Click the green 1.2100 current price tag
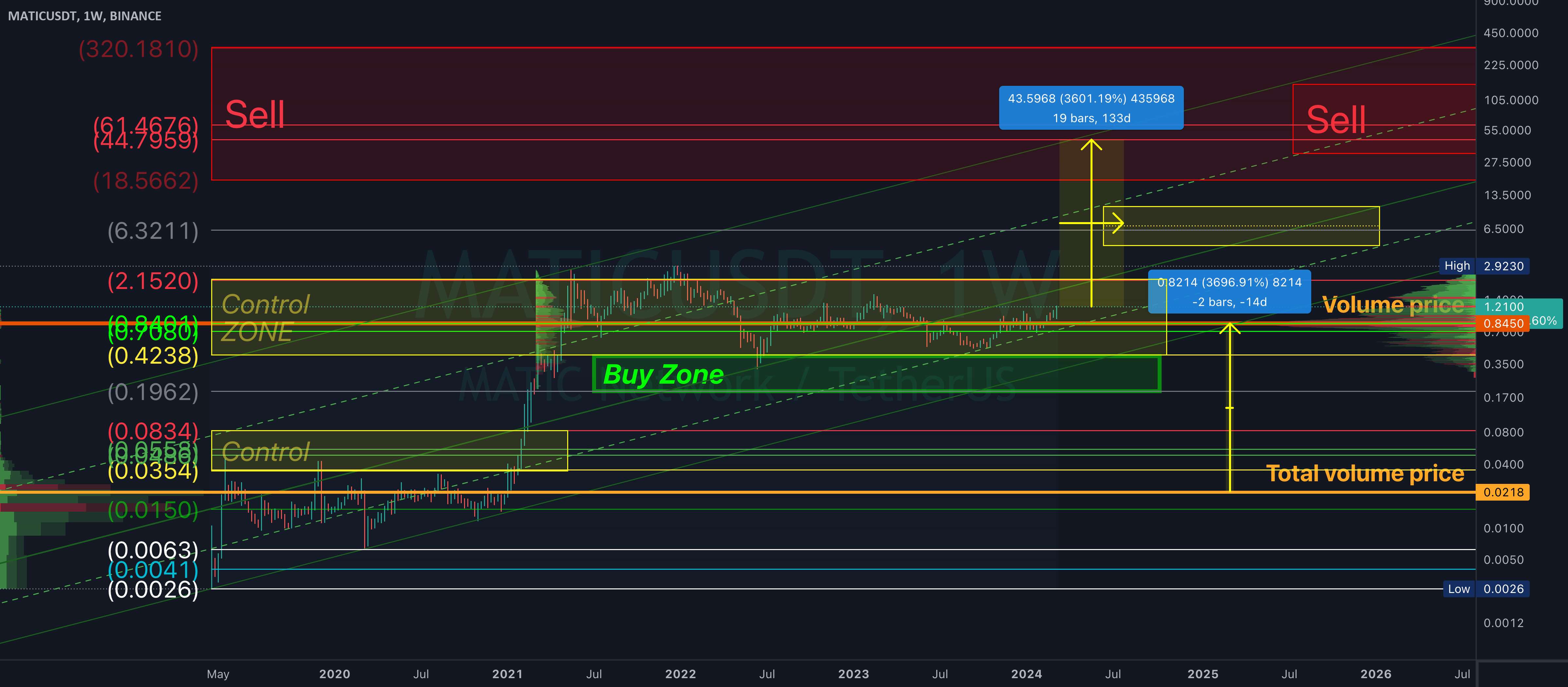1568x687 pixels. 1503,306
